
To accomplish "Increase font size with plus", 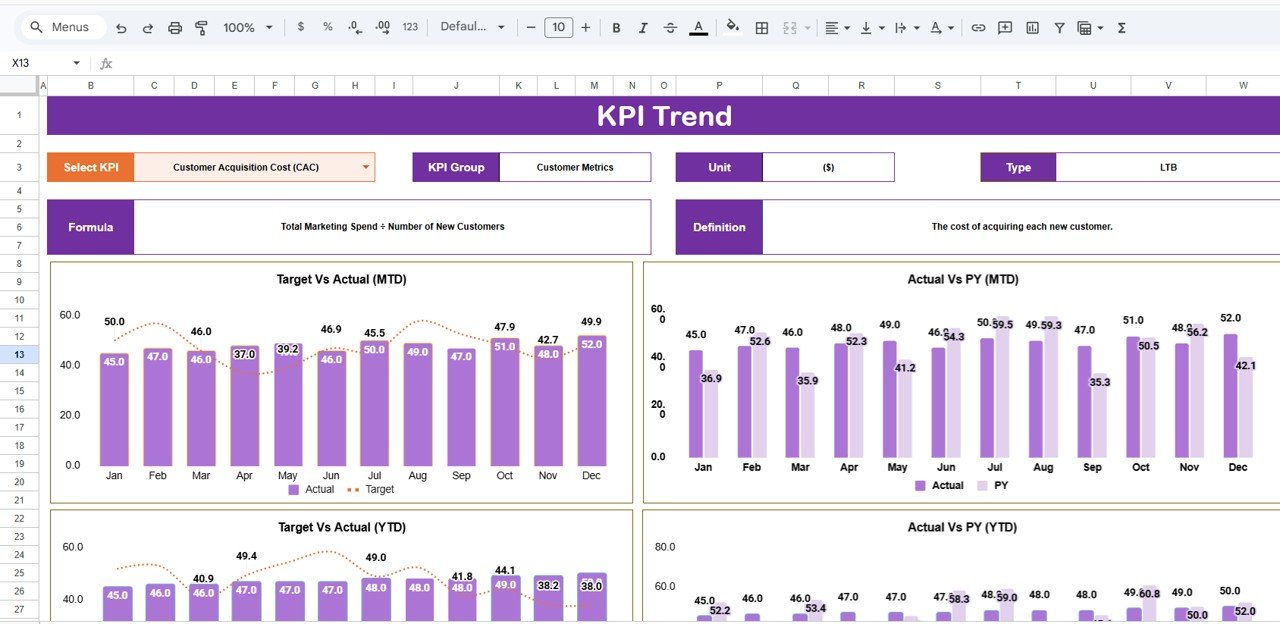I will 586,28.
